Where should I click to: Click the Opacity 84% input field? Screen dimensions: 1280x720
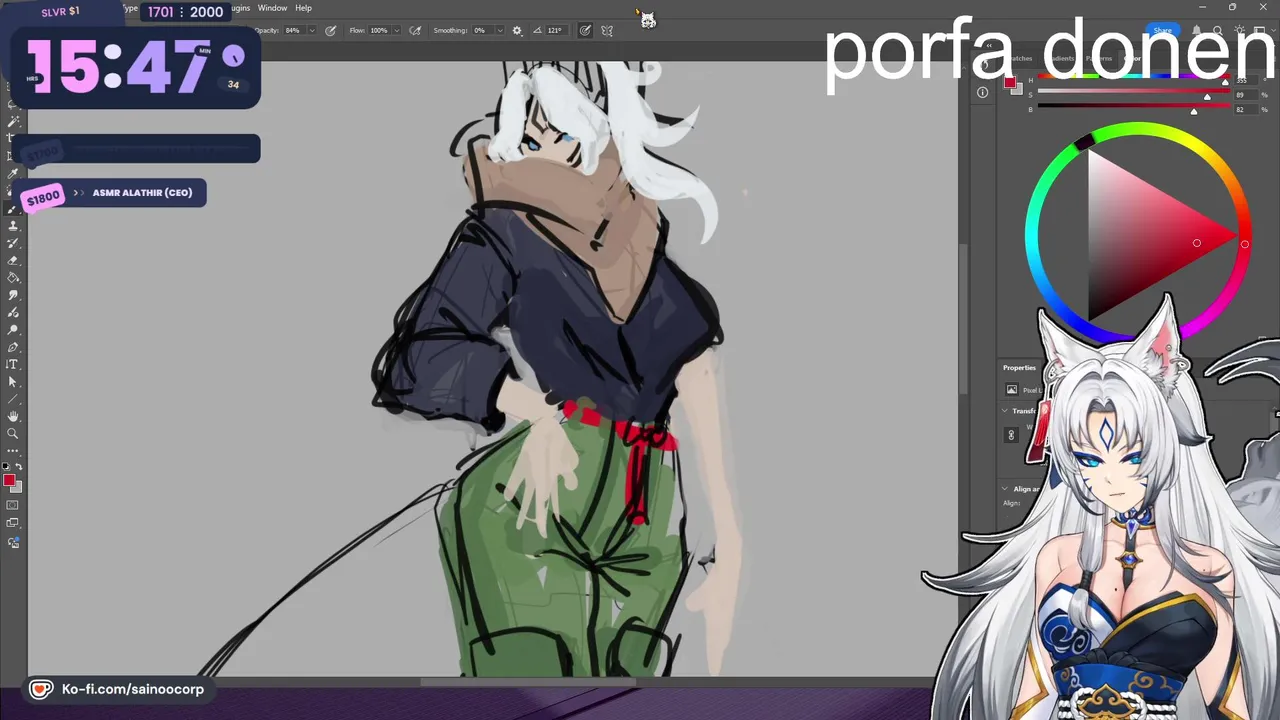[x=293, y=31]
